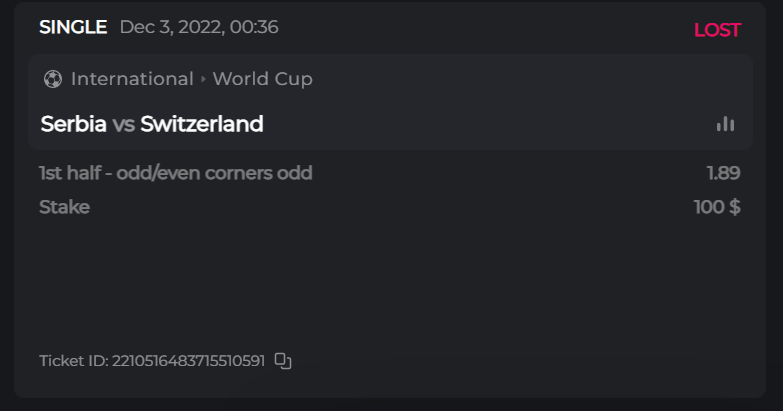
Task: Click the 100 $ stake amount
Action: pos(717,207)
